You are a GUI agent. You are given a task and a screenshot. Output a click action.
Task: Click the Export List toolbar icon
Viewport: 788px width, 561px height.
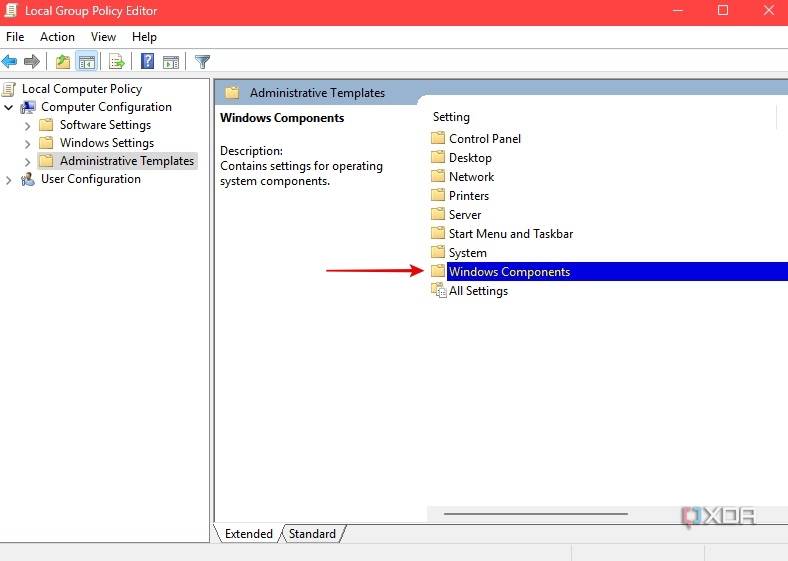point(117,62)
